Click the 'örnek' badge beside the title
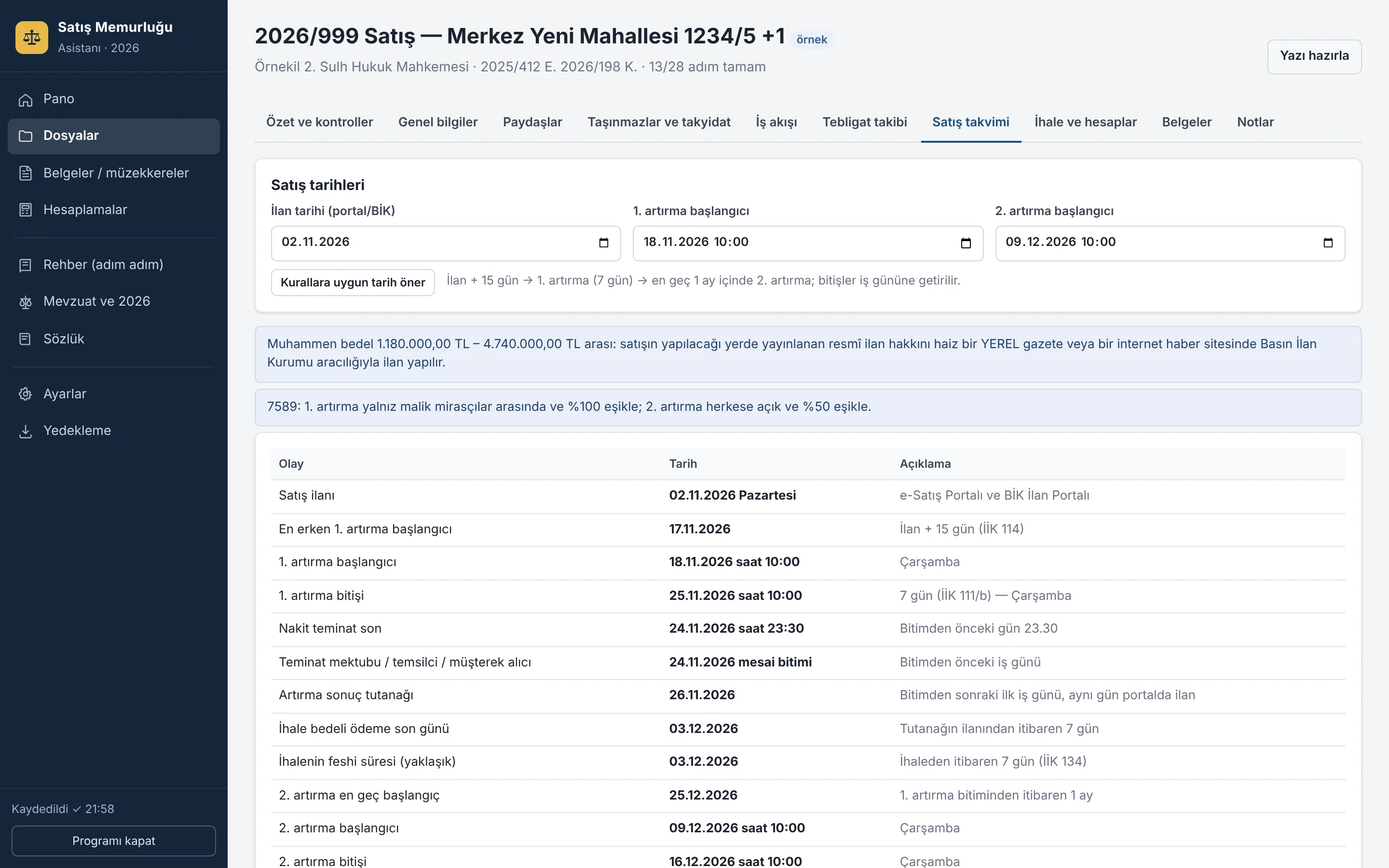Viewport: 1389px width, 868px height. click(812, 40)
